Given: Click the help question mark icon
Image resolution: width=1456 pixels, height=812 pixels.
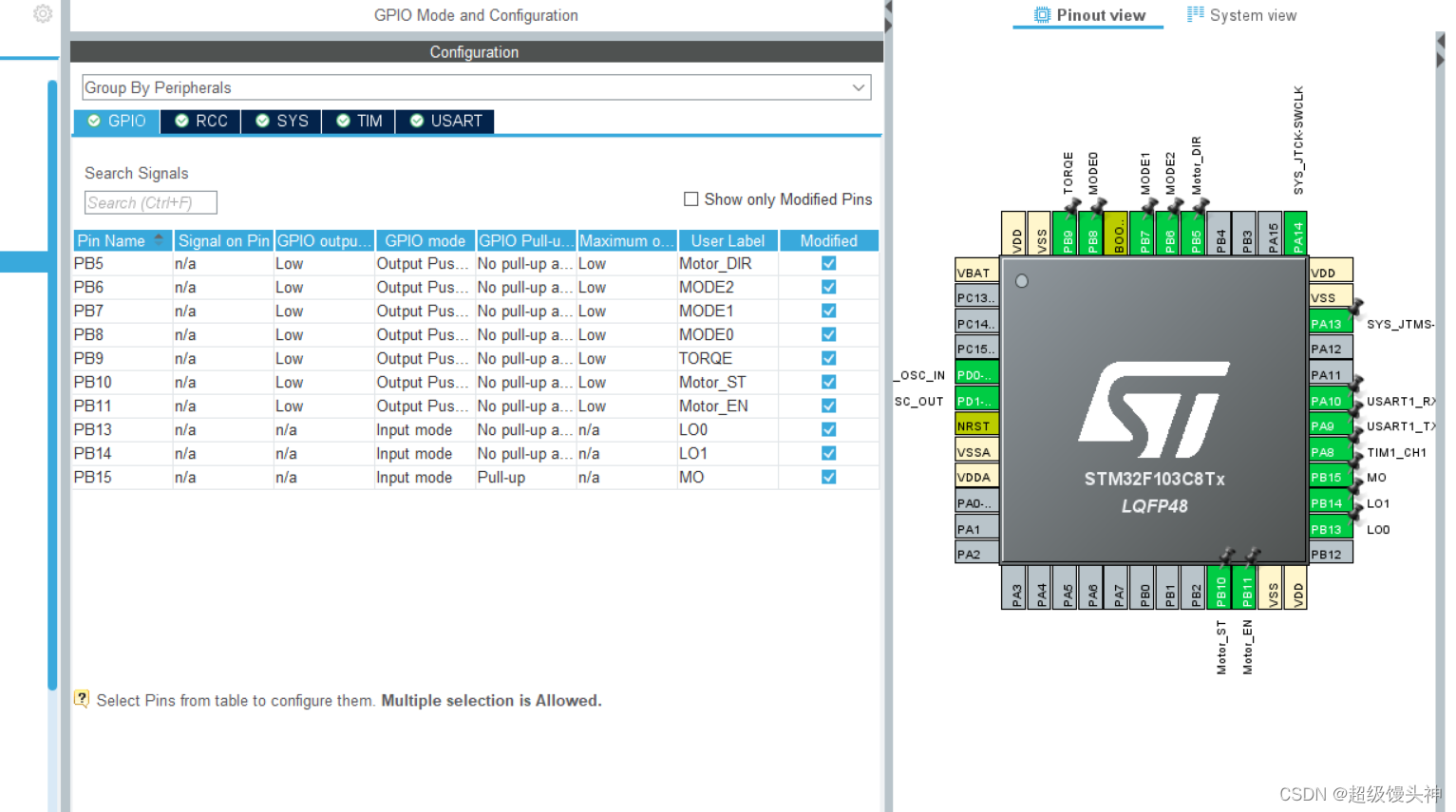Looking at the screenshot, I should click(82, 698).
